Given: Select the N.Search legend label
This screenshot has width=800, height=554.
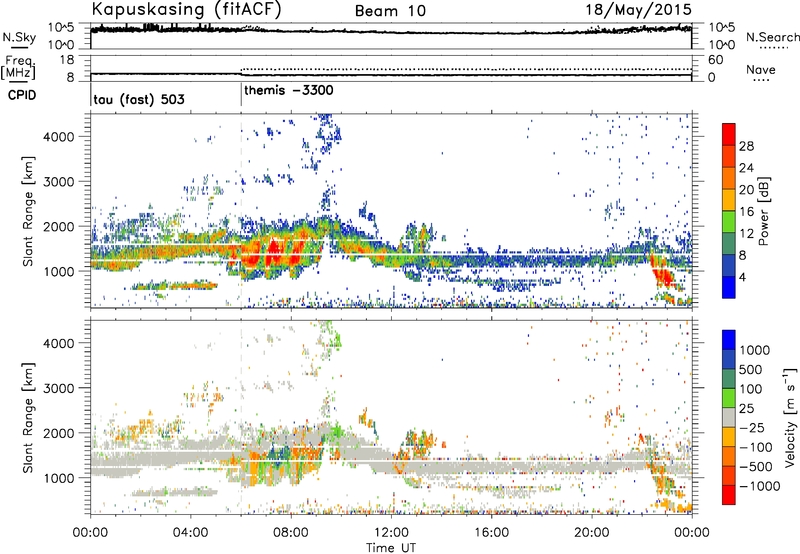Looking at the screenshot, I should [x=773, y=37].
